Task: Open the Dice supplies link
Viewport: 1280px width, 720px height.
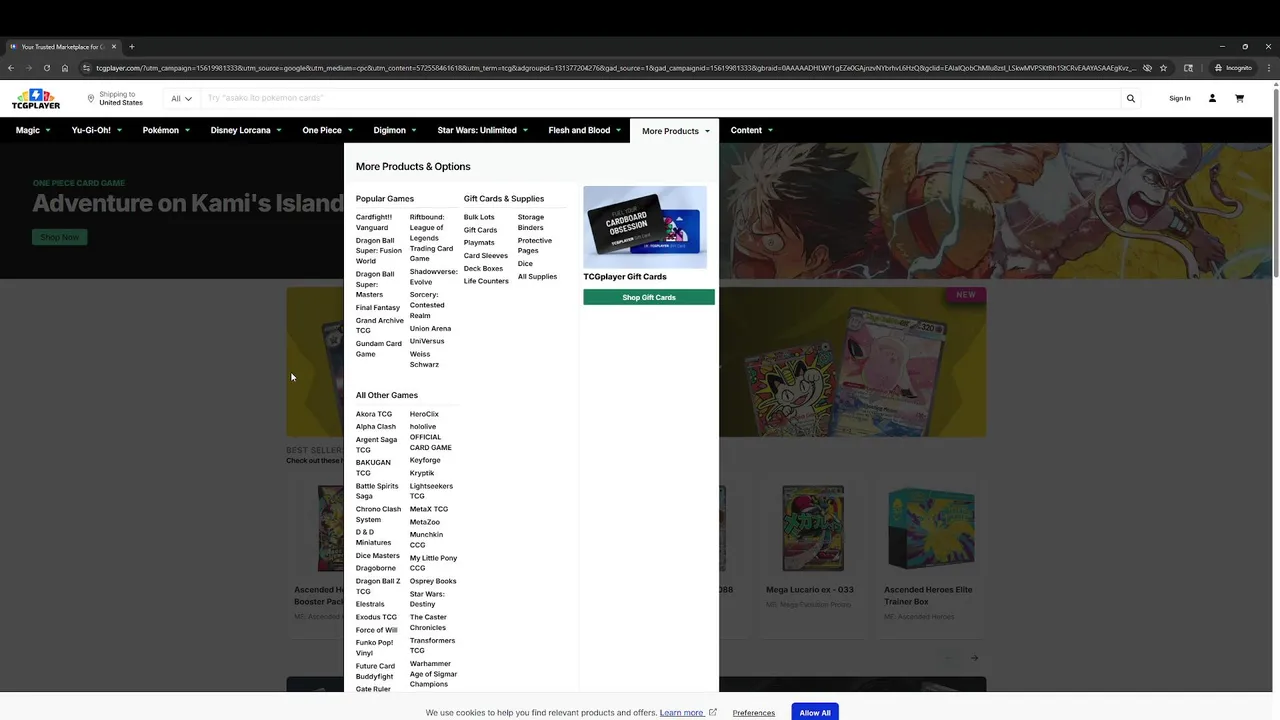Action: click(x=525, y=264)
